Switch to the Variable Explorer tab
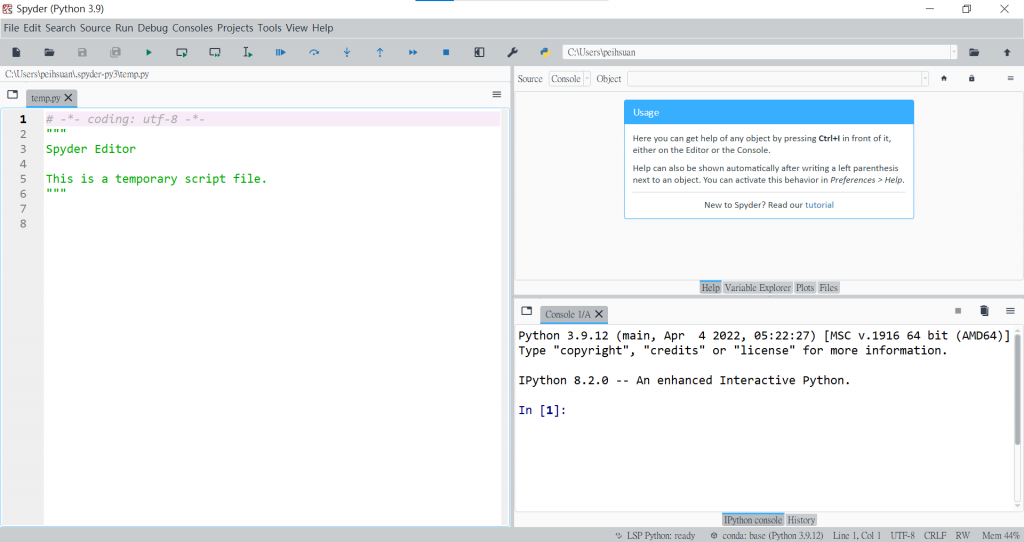 coord(758,288)
